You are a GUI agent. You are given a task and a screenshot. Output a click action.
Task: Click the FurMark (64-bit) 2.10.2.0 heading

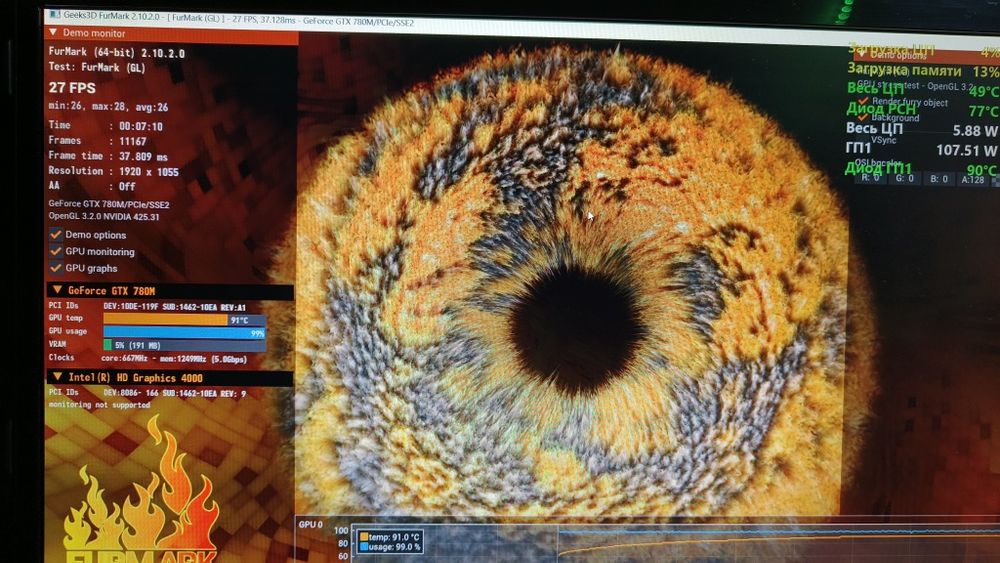coord(117,52)
